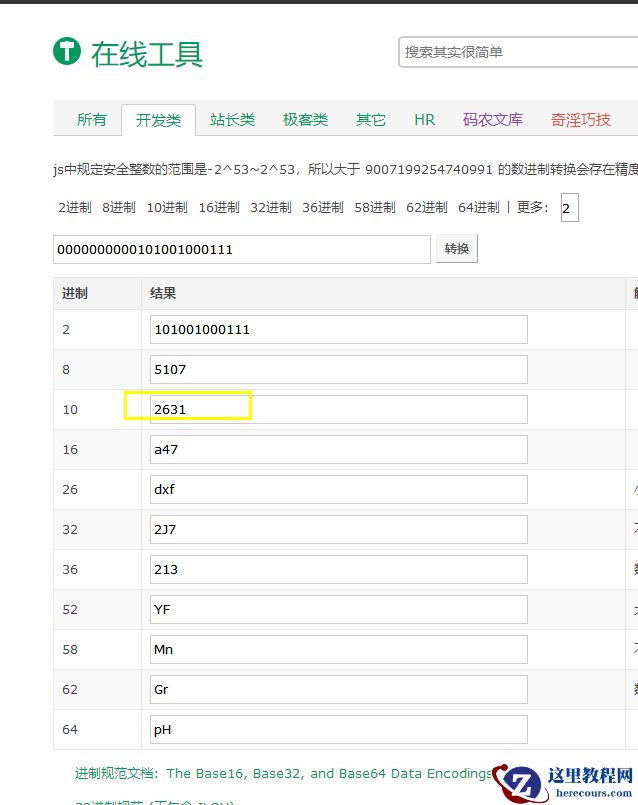Select the base 16 result a47

pos(339,449)
